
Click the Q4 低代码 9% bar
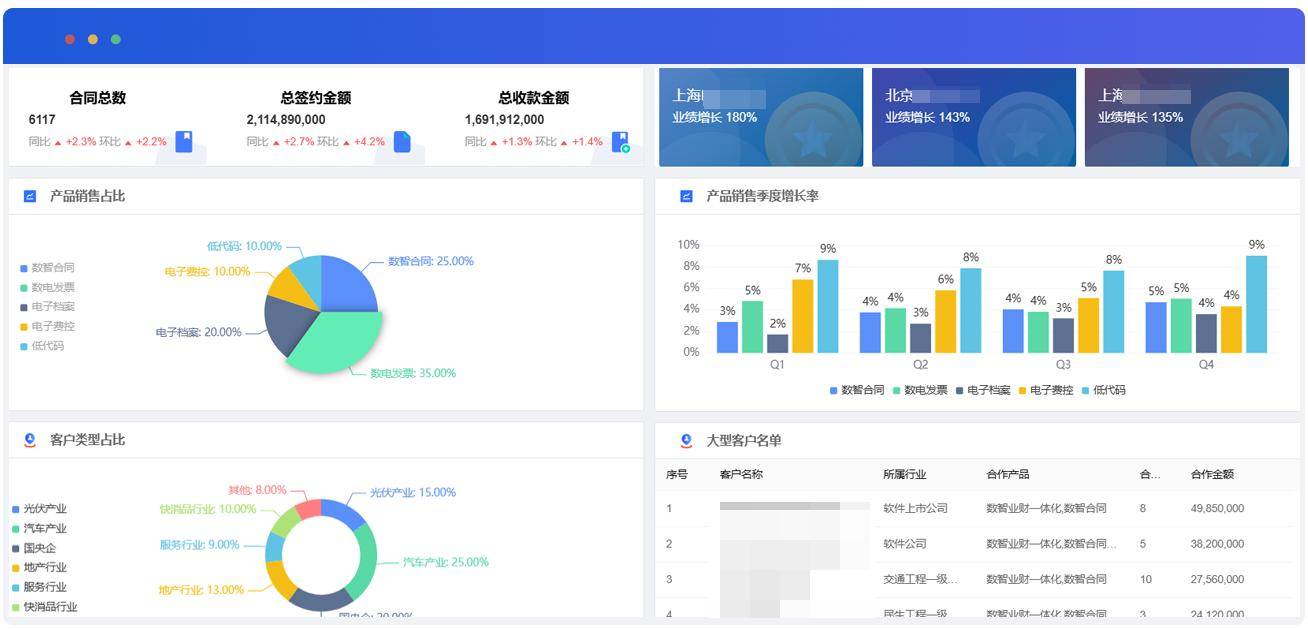click(1256, 304)
